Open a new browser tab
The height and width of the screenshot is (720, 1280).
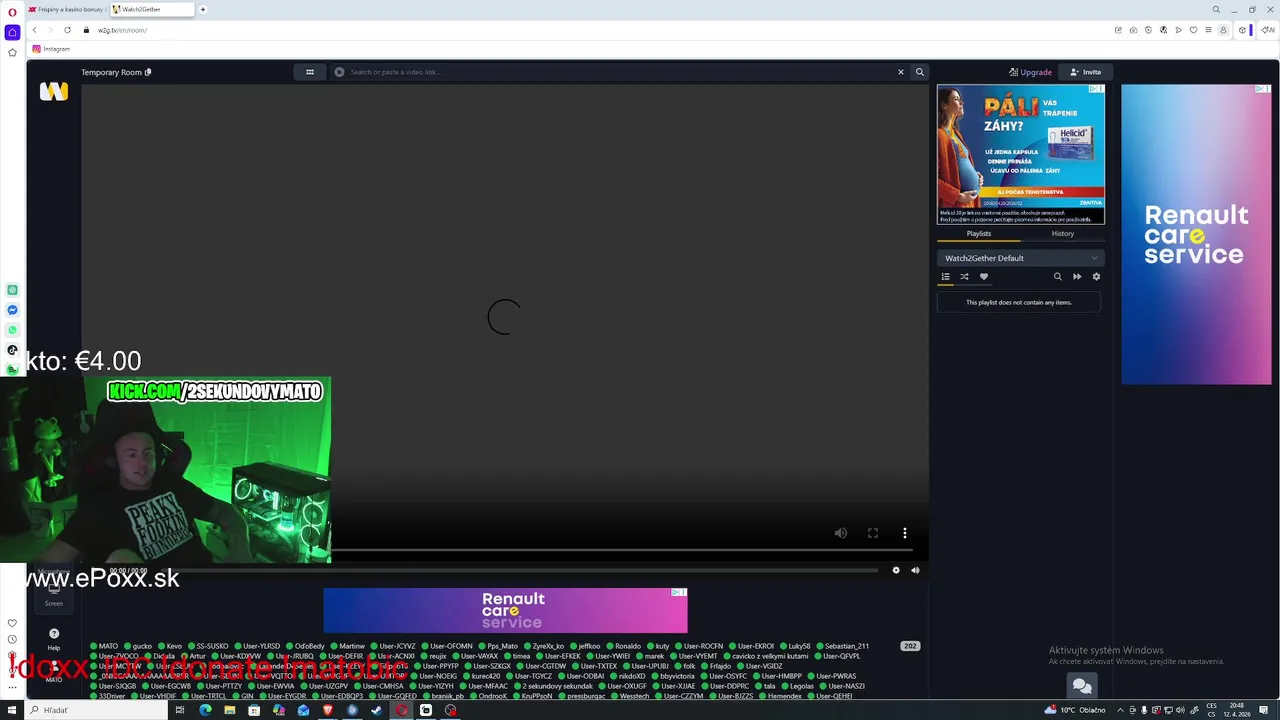tap(203, 9)
